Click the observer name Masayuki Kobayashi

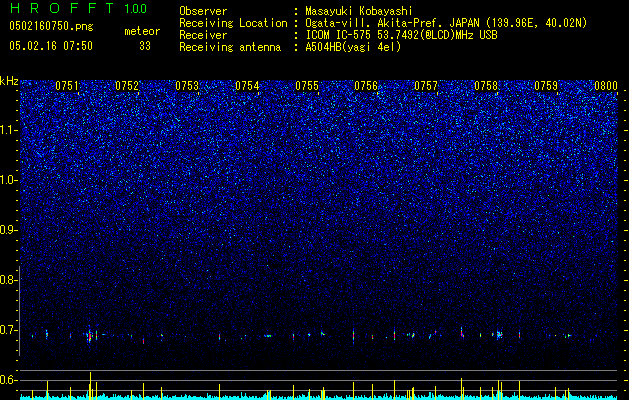359,11
